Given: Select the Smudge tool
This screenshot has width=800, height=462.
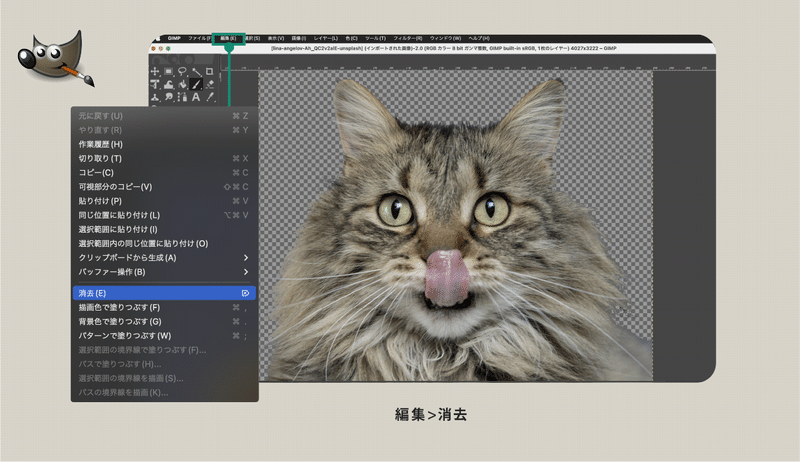Looking at the screenshot, I should tap(168, 97).
